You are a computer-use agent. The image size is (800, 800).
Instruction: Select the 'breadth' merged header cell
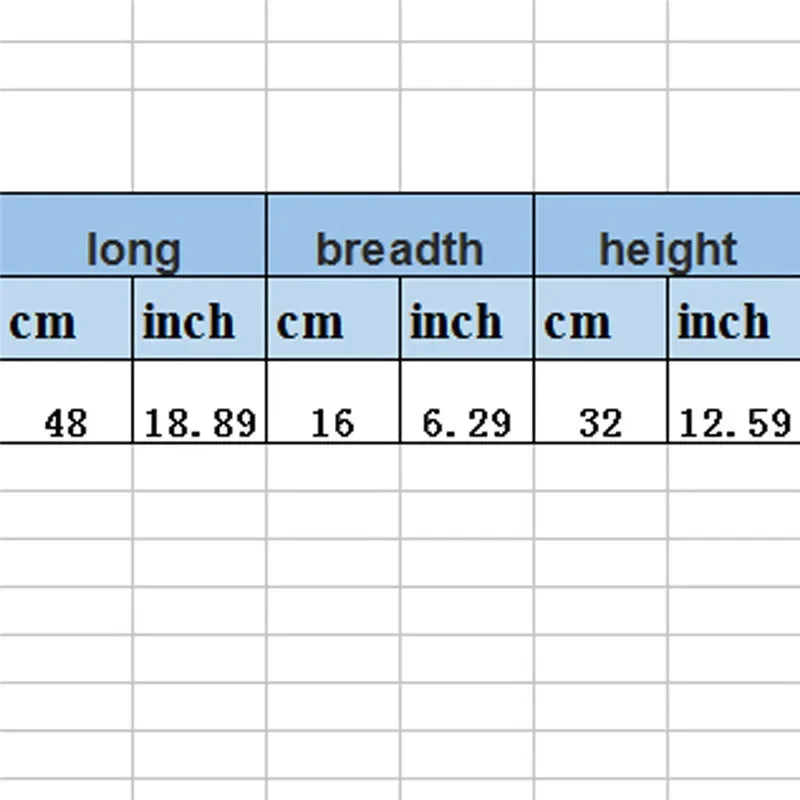tap(400, 235)
